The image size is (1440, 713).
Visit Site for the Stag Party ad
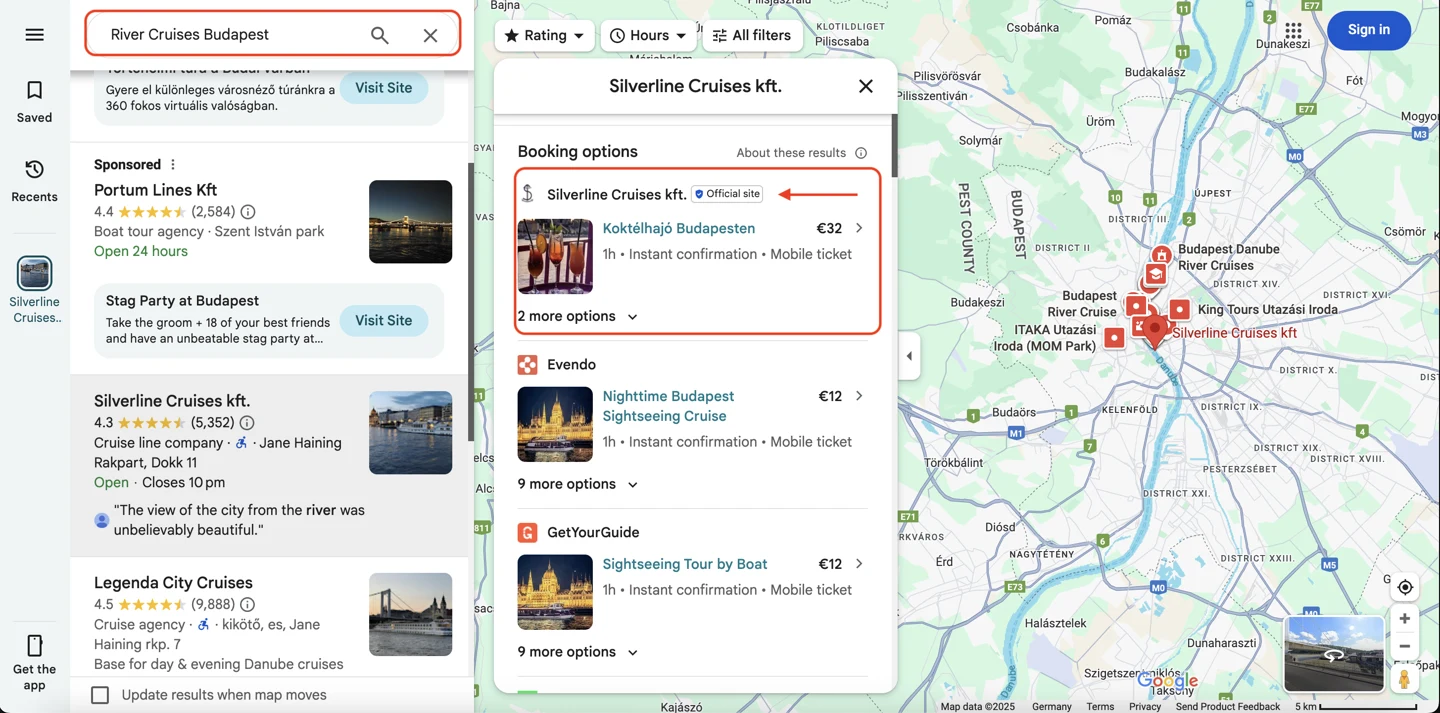(384, 321)
